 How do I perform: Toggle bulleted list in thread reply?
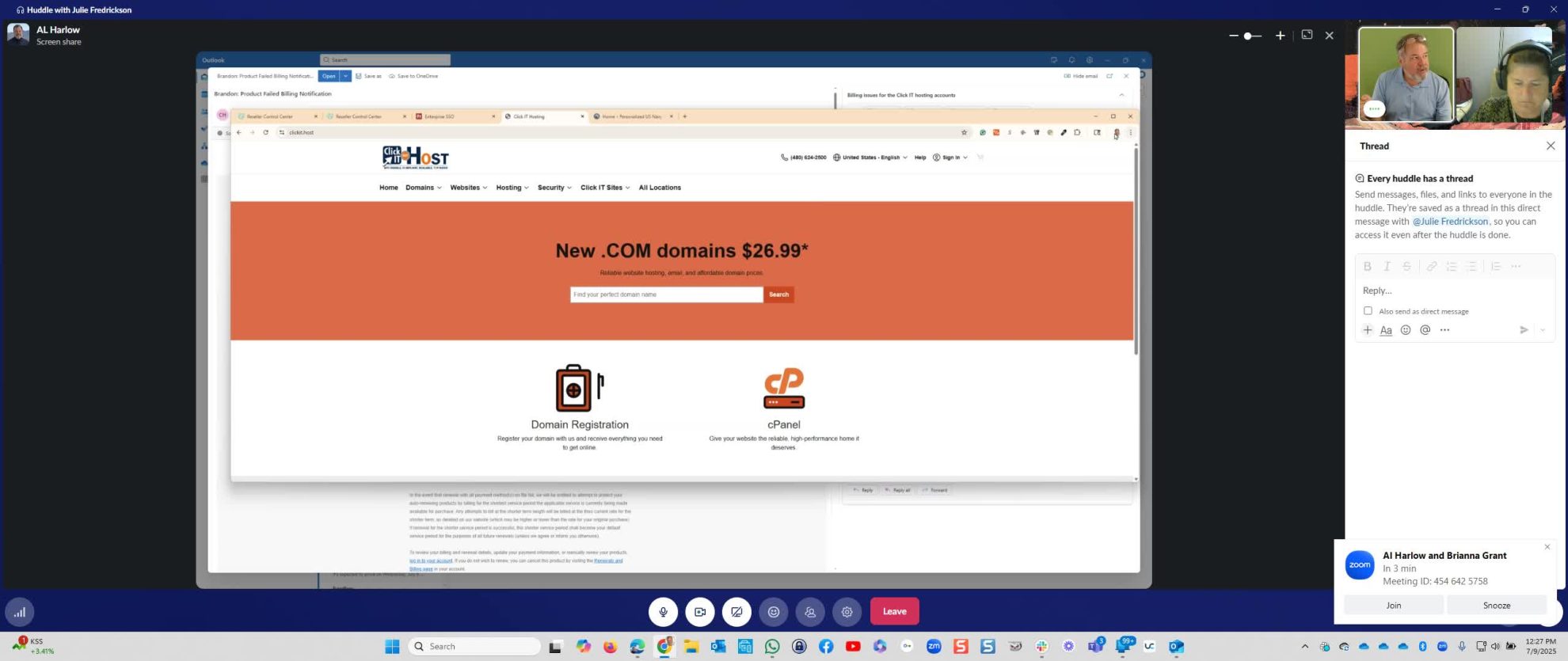1471,267
